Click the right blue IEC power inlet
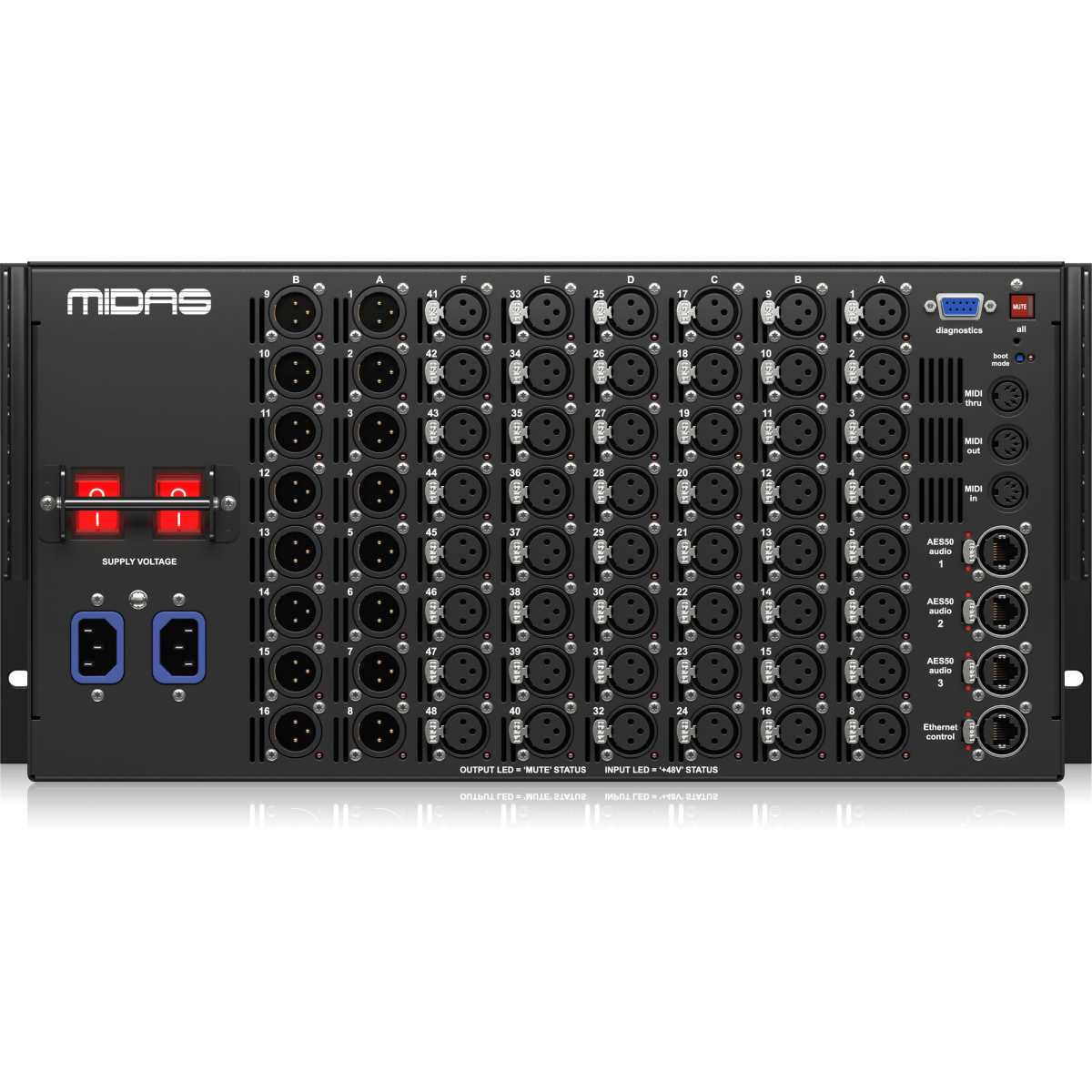The image size is (1092, 1092). (178, 647)
